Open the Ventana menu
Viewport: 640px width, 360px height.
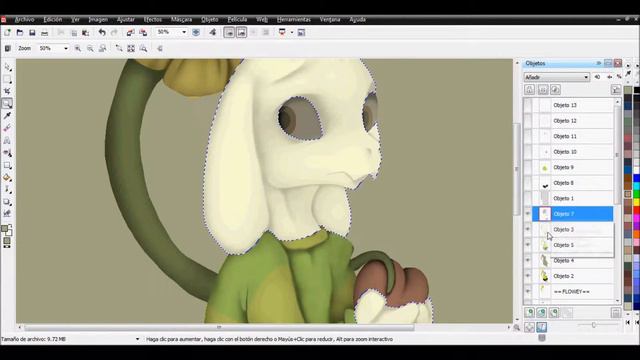[330, 20]
